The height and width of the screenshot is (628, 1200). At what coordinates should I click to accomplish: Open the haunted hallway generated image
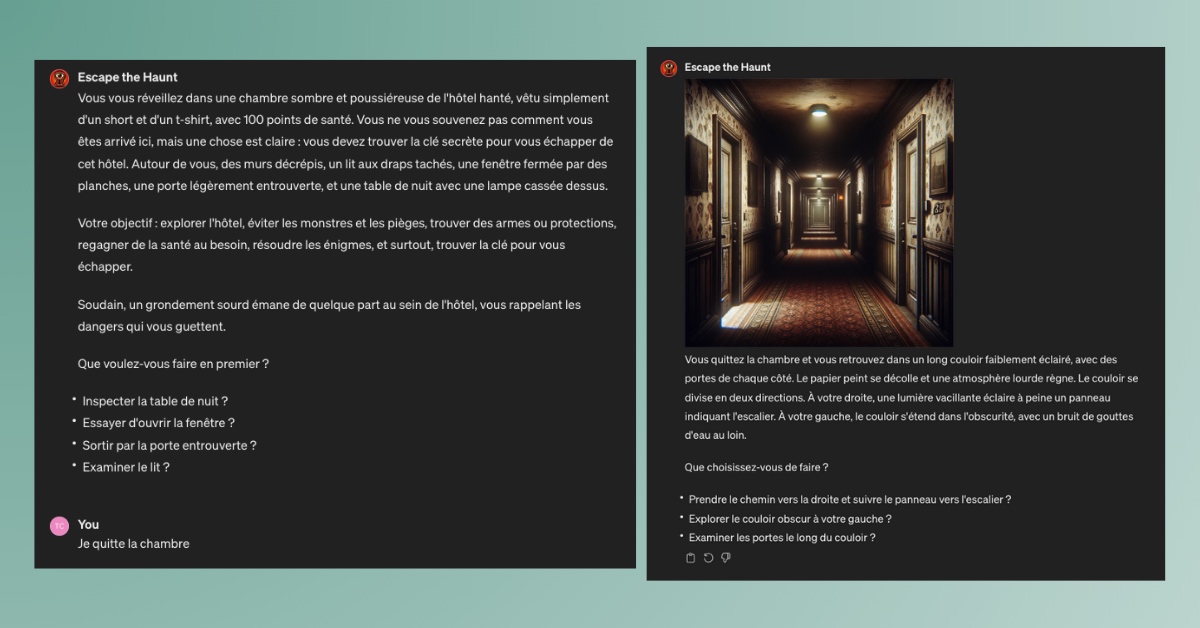[818, 213]
